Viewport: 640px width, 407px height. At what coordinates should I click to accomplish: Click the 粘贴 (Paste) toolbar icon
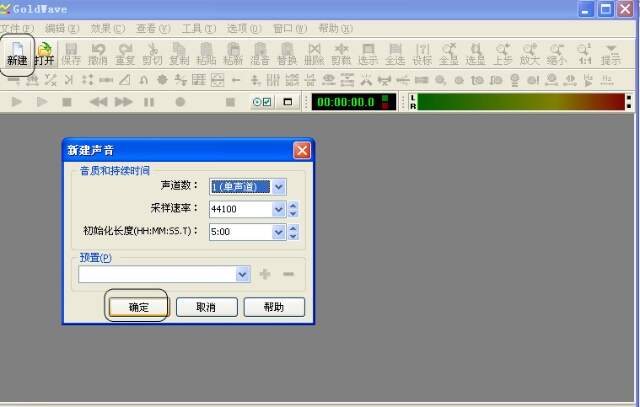pyautogui.click(x=206, y=54)
